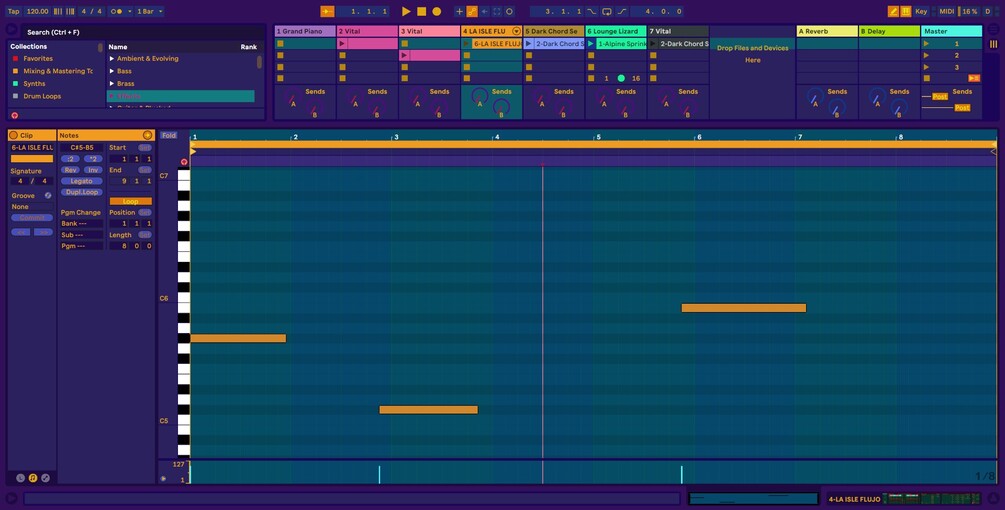
Task: Select the A Reverb return track header
Action: pos(827,31)
